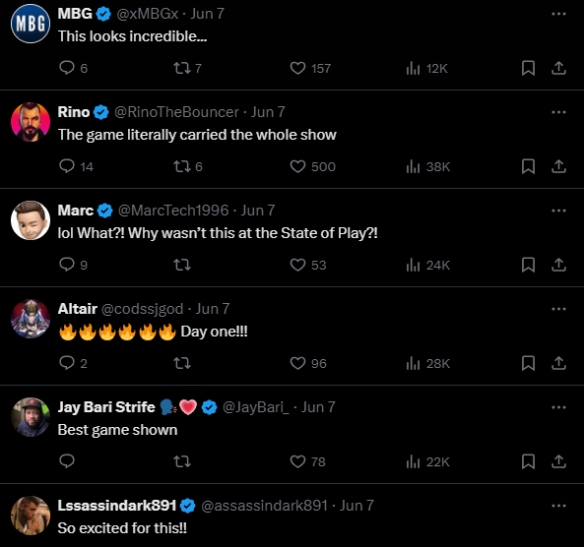Open more options on Marc's tweet
Image resolution: width=584 pixels, height=547 pixels.
559,210
